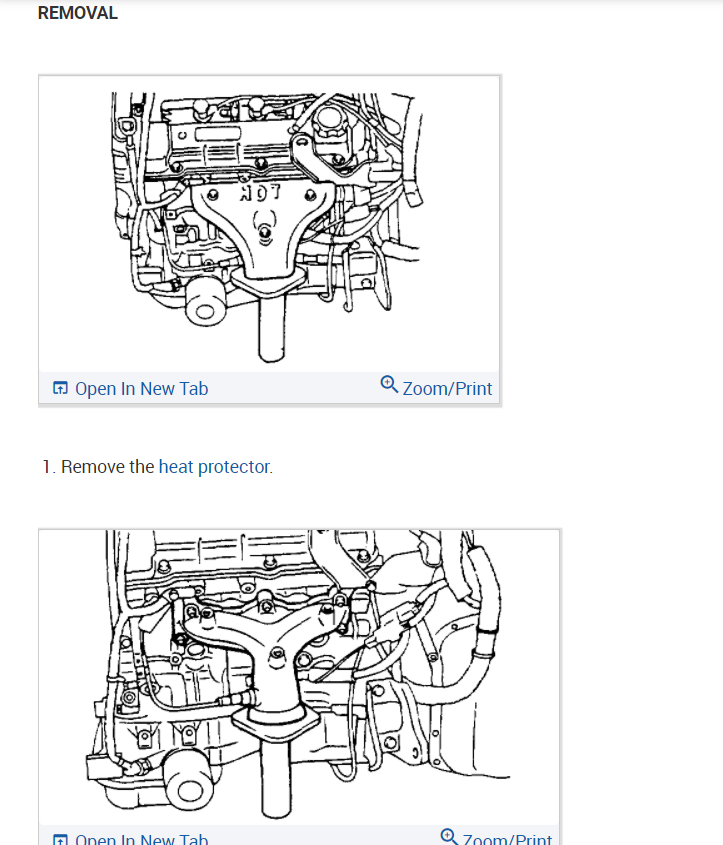723x845 pixels.
Task: Select Zoom/Print for the exhaust manifold diagram
Action: 507,839
